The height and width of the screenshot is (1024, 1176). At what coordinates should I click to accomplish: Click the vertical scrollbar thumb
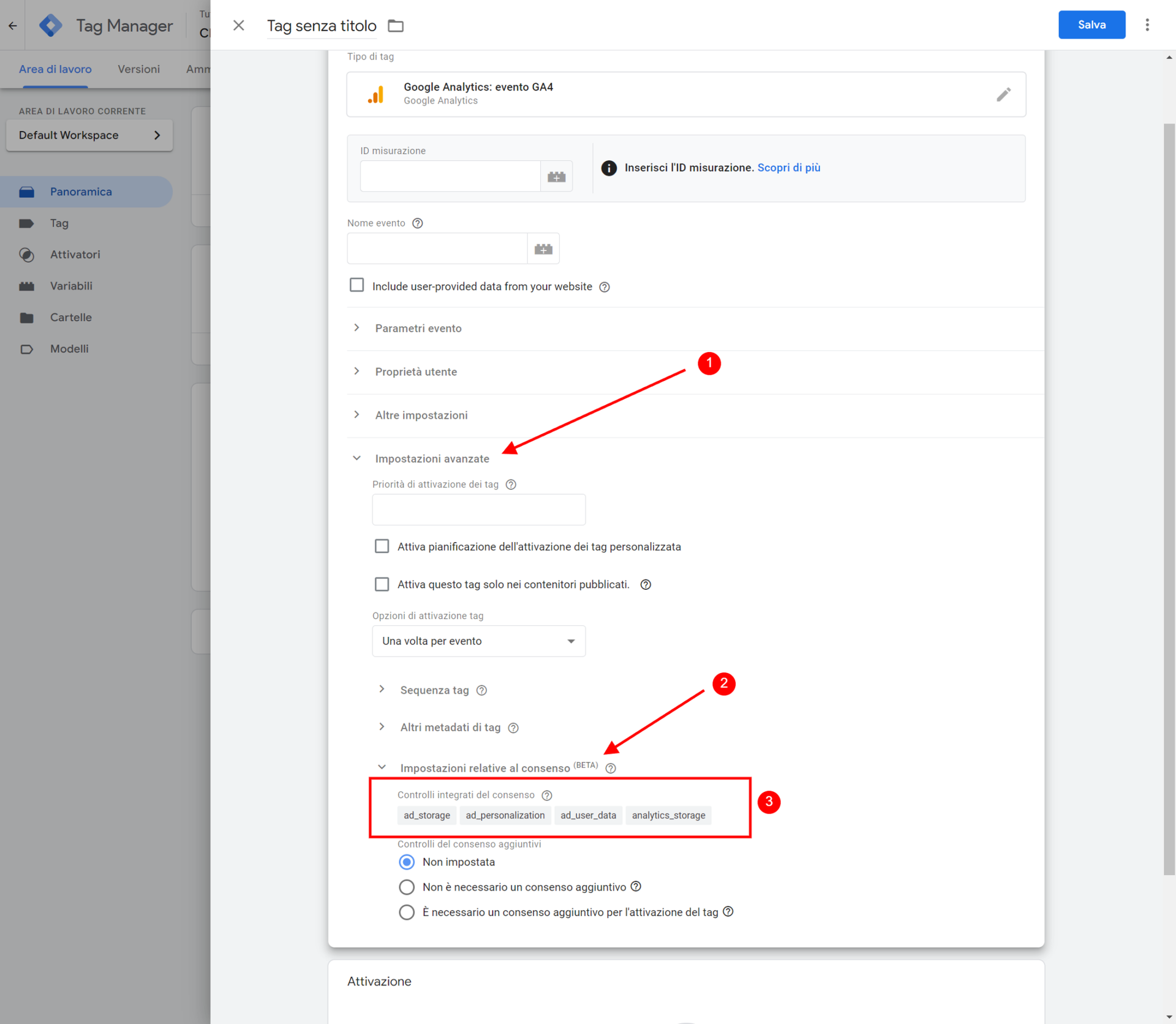tap(1169, 499)
